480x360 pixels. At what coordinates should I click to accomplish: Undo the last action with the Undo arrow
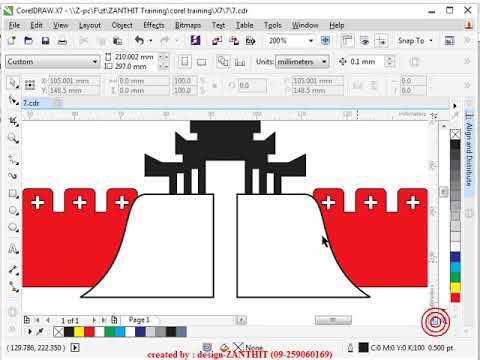click(139, 41)
